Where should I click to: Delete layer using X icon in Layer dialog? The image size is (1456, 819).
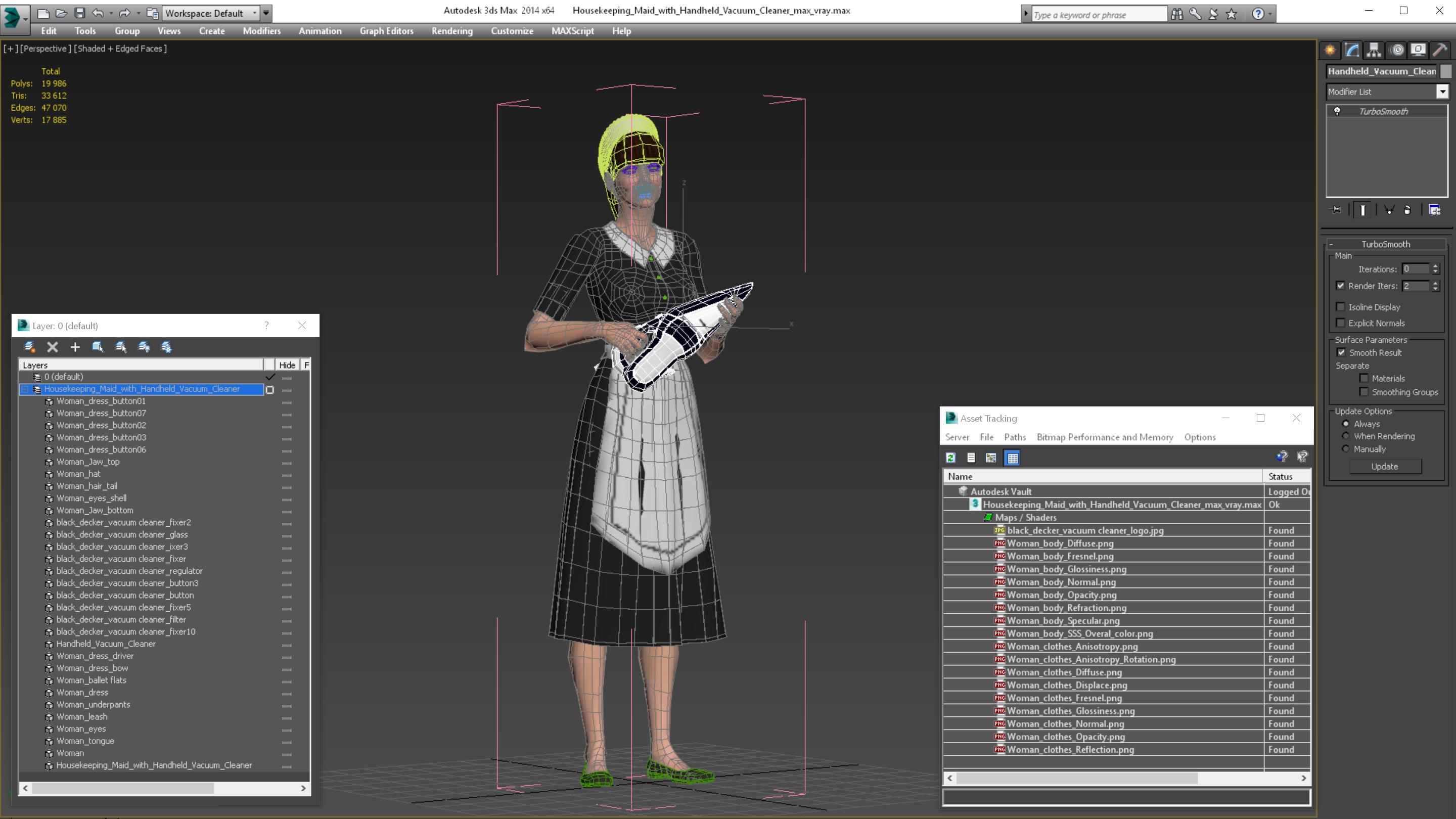(x=53, y=347)
